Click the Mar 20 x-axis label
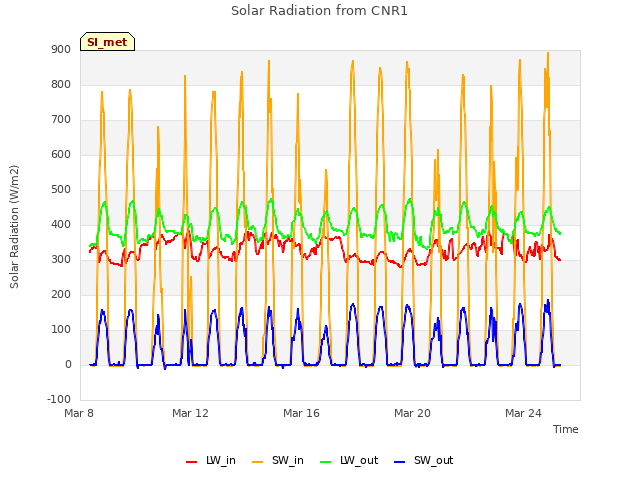This screenshot has height=480, width=640. click(412, 413)
